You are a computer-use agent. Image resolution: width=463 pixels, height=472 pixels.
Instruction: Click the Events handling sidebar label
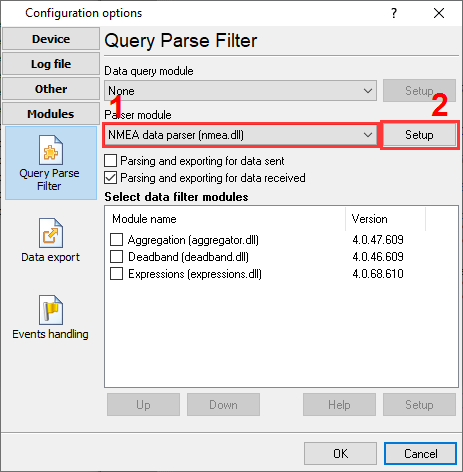click(x=50, y=334)
